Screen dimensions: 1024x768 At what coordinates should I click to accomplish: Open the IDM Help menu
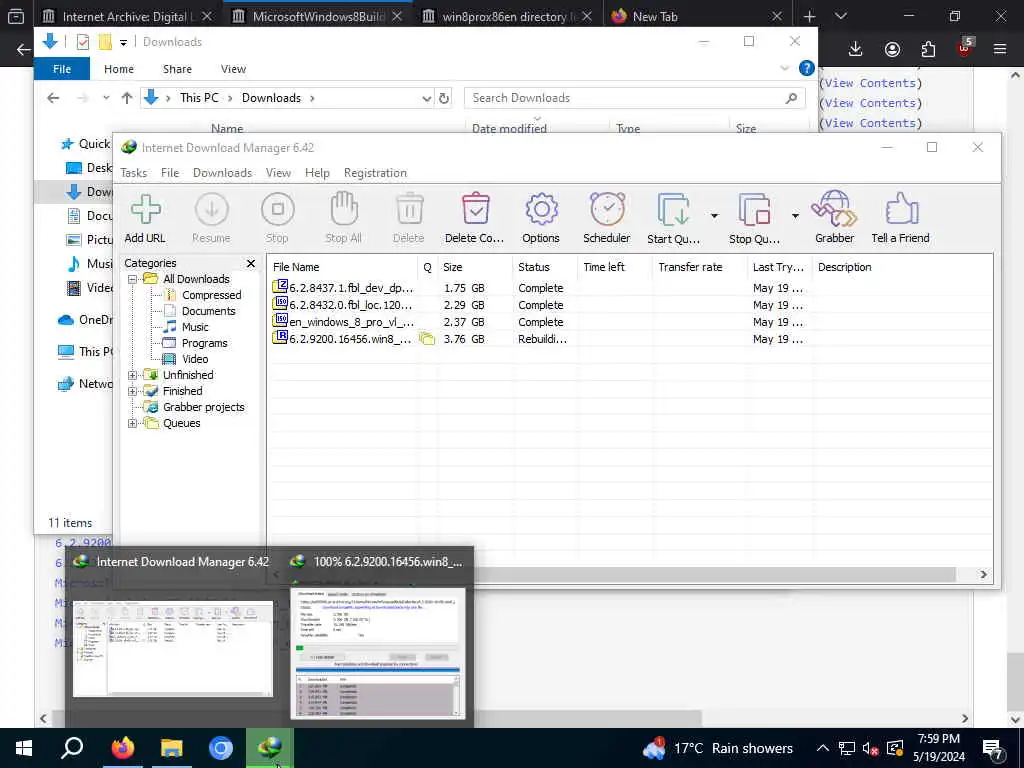tap(317, 173)
